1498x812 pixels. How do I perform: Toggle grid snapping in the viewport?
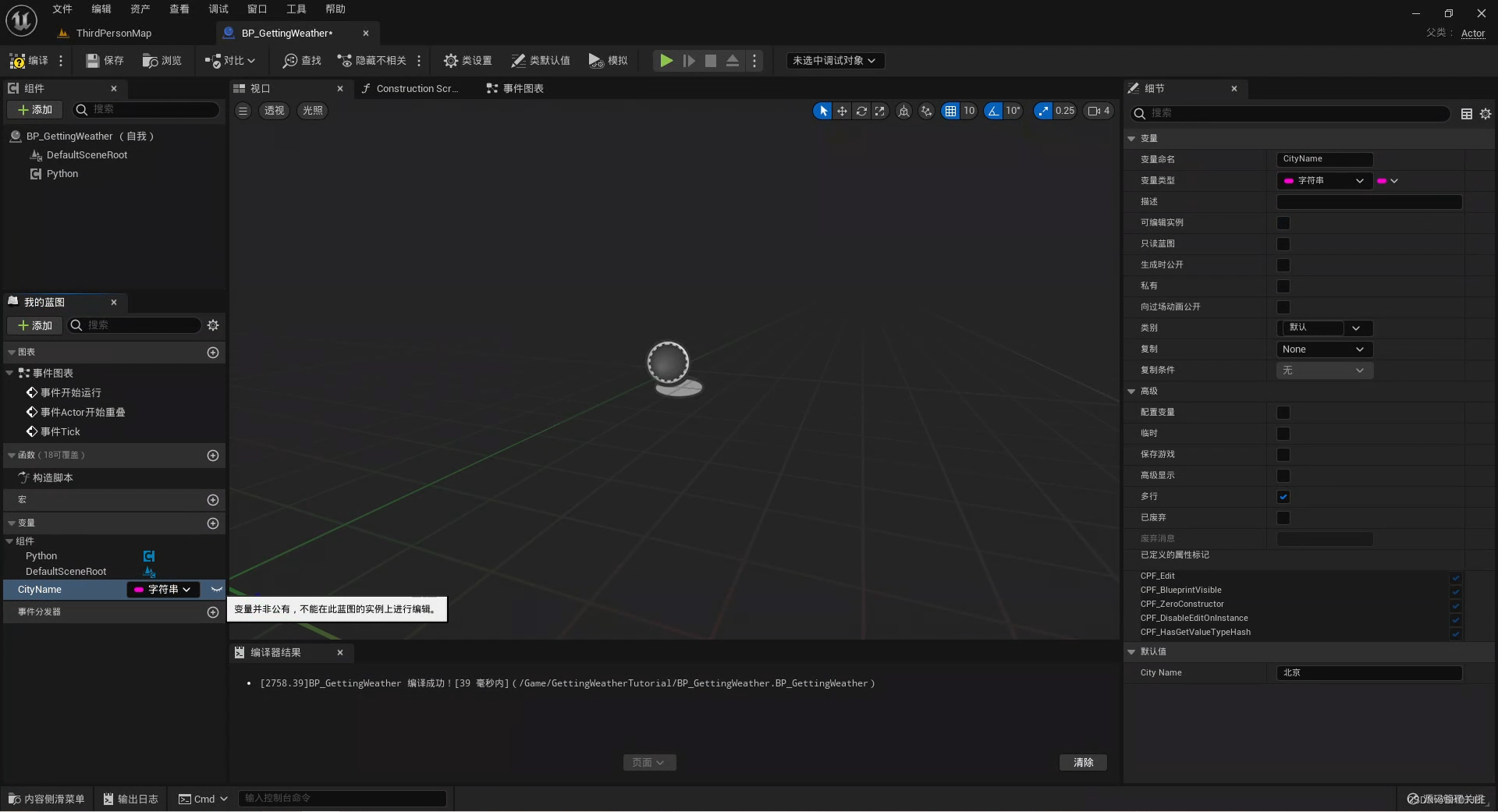(x=951, y=111)
